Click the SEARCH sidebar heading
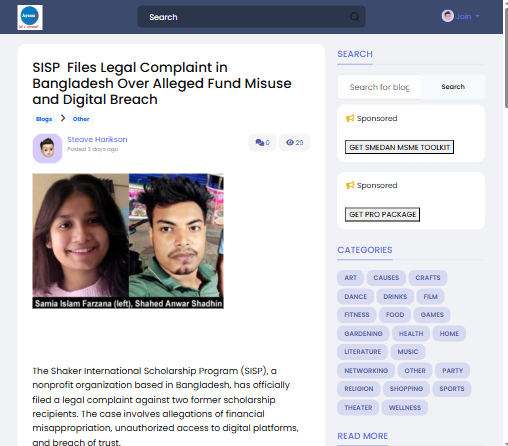The image size is (508, 446). 355,54
